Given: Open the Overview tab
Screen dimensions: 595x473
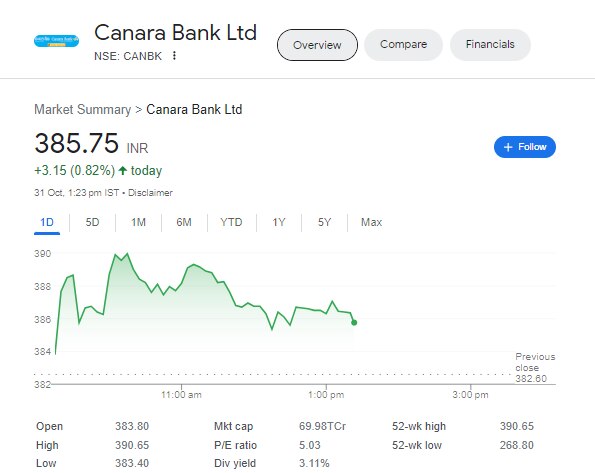Looking at the screenshot, I should [317, 45].
